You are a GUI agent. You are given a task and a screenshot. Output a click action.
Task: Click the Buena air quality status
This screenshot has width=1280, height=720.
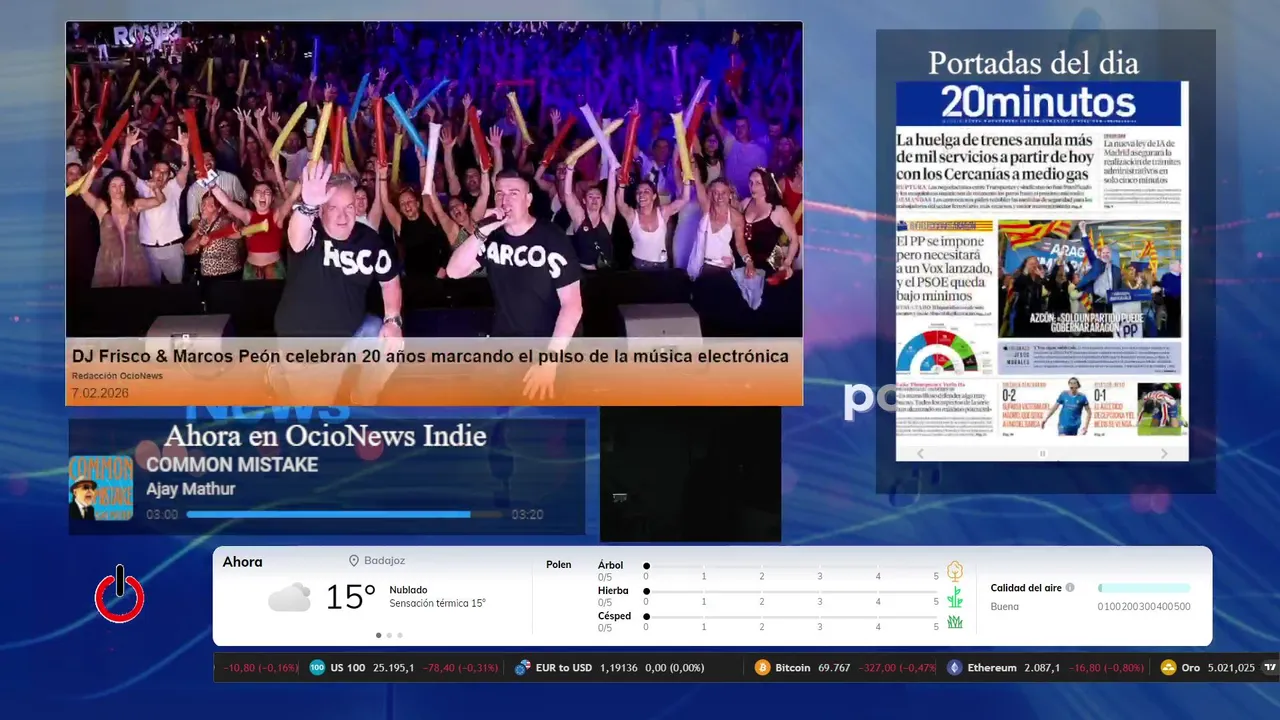[1005, 606]
